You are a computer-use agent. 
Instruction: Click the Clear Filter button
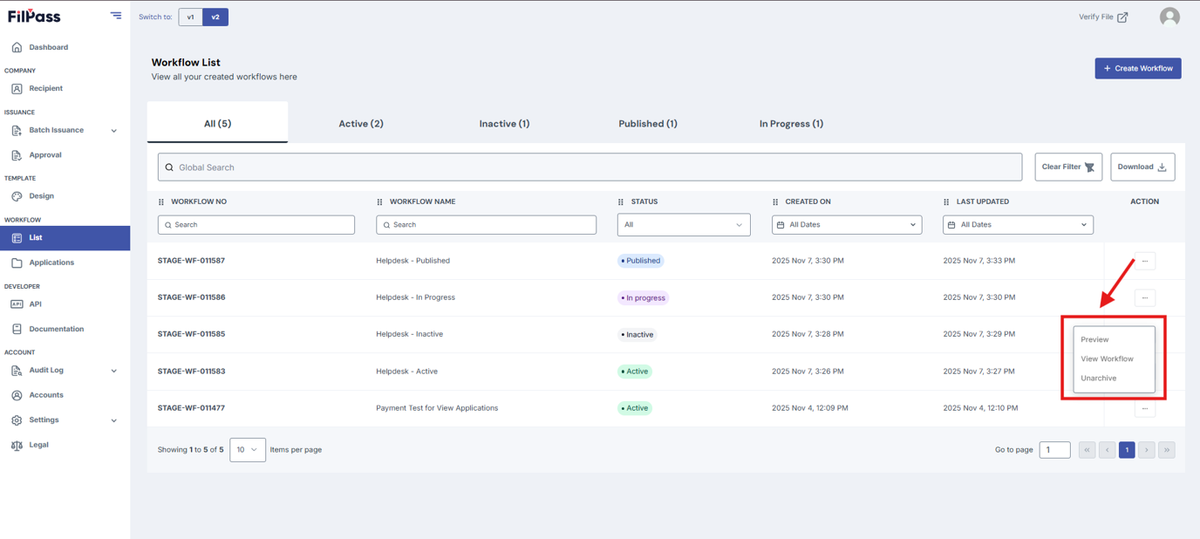(x=1068, y=167)
